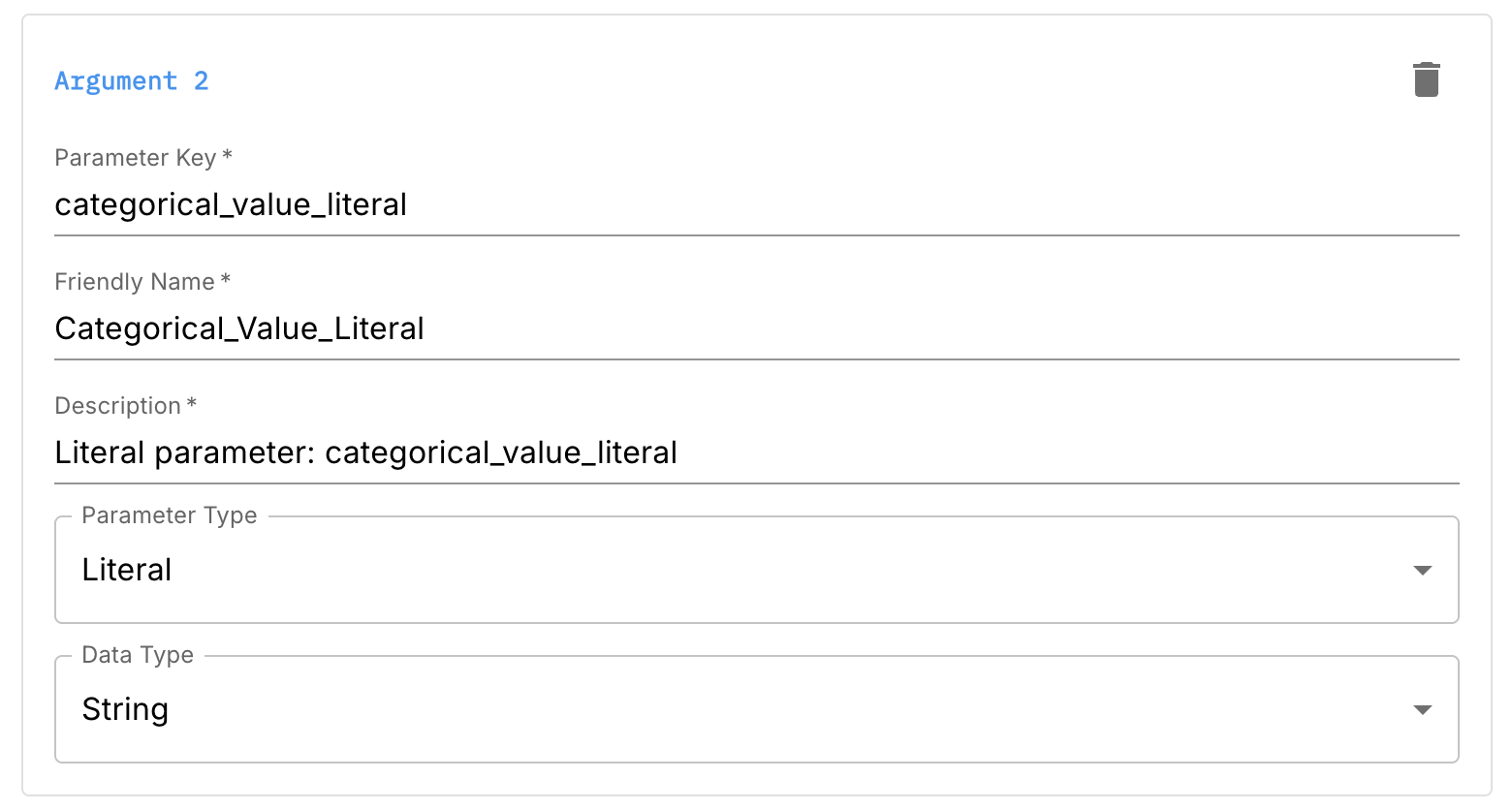Open the Data Type dropdown showing String
1512x810 pixels.
pyautogui.click(x=756, y=709)
